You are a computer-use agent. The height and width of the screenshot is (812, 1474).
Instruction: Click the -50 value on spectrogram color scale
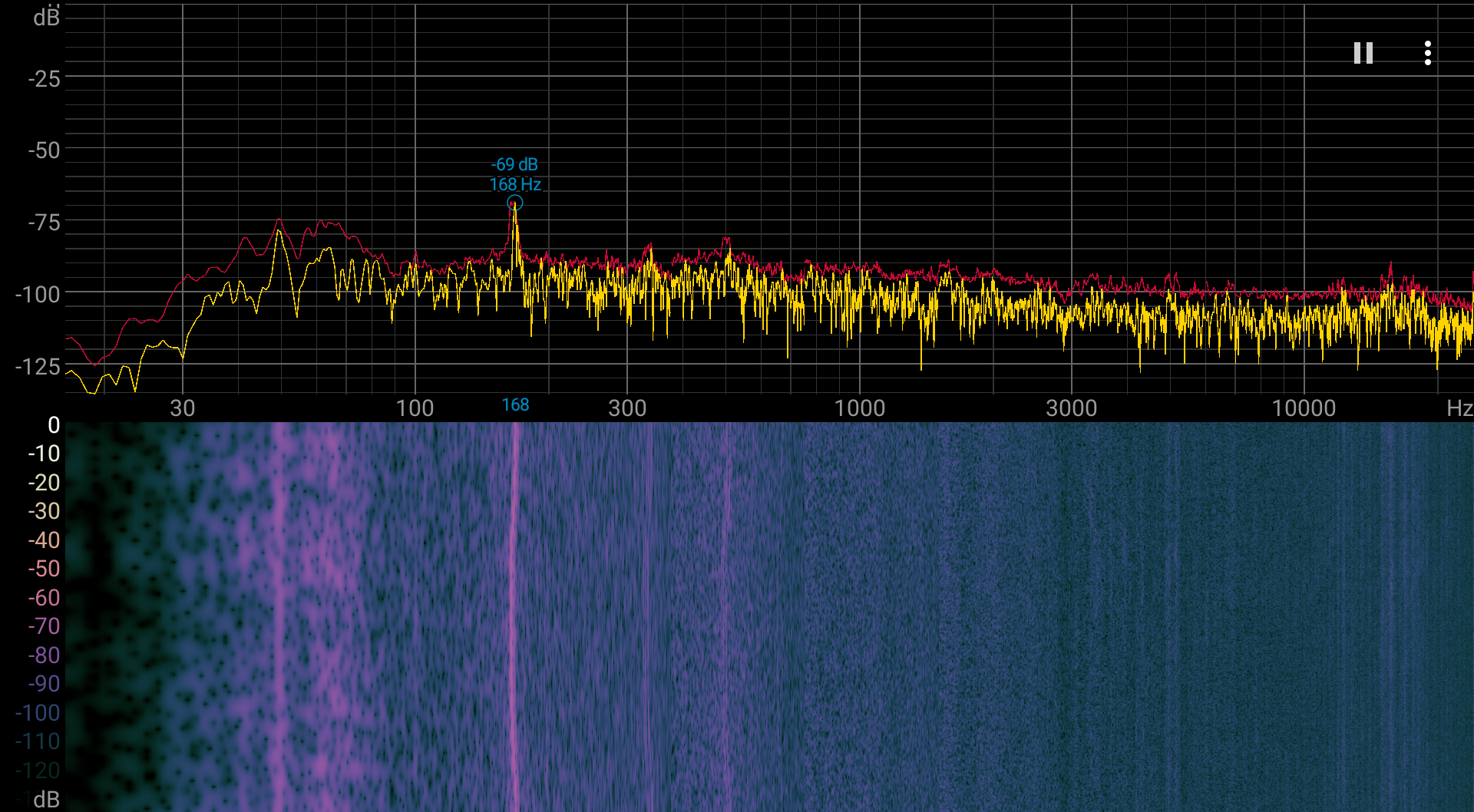pyautogui.click(x=44, y=569)
